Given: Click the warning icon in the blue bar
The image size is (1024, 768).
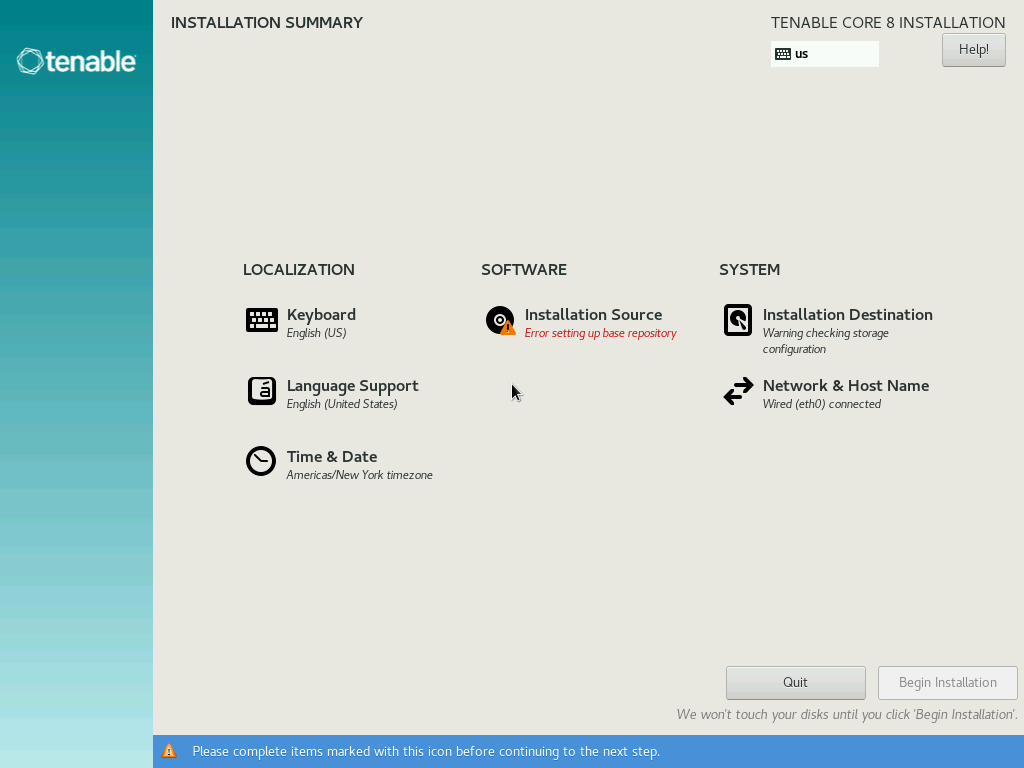Looking at the screenshot, I should tap(169, 751).
